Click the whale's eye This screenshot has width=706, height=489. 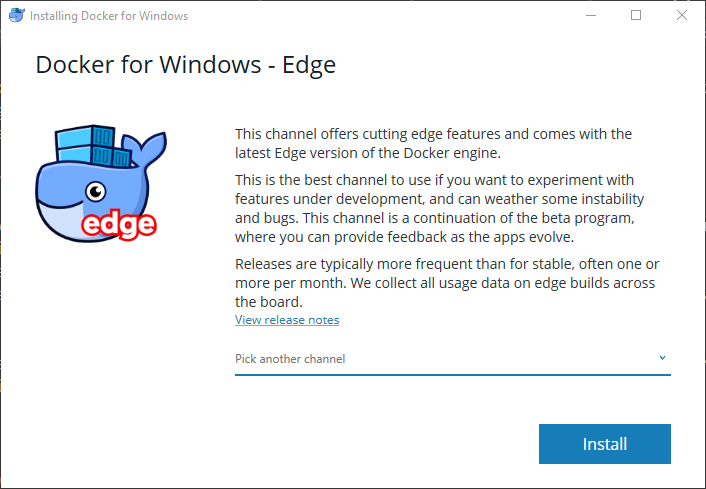pos(95,191)
